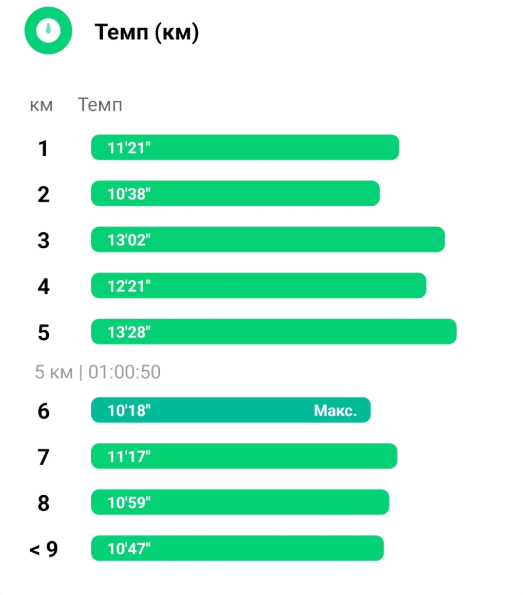This screenshot has width=523, height=595.
Task: Select the 10'18" Макс. pace bar
Action: (x=231, y=410)
